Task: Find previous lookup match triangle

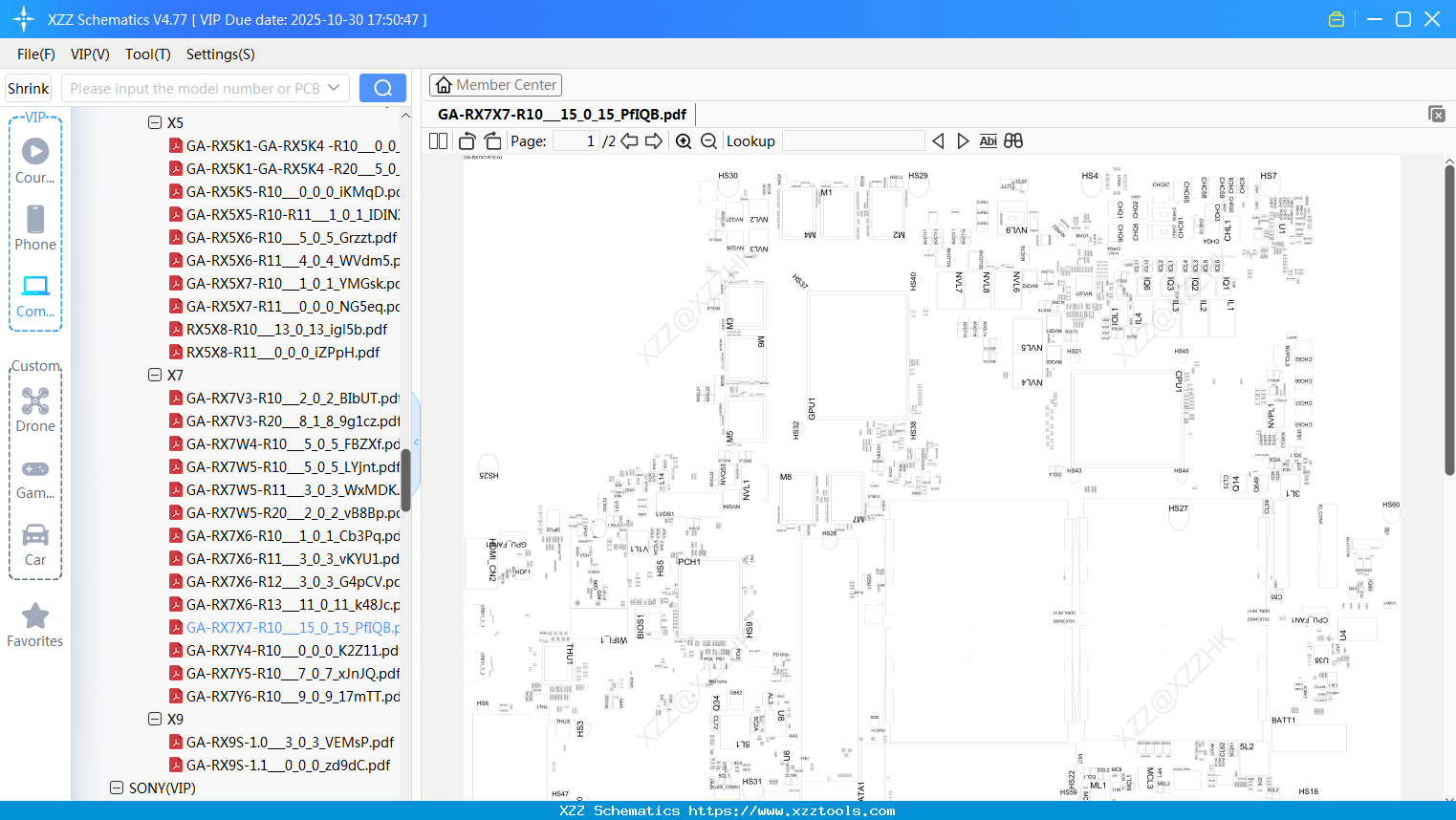Action: click(x=938, y=140)
